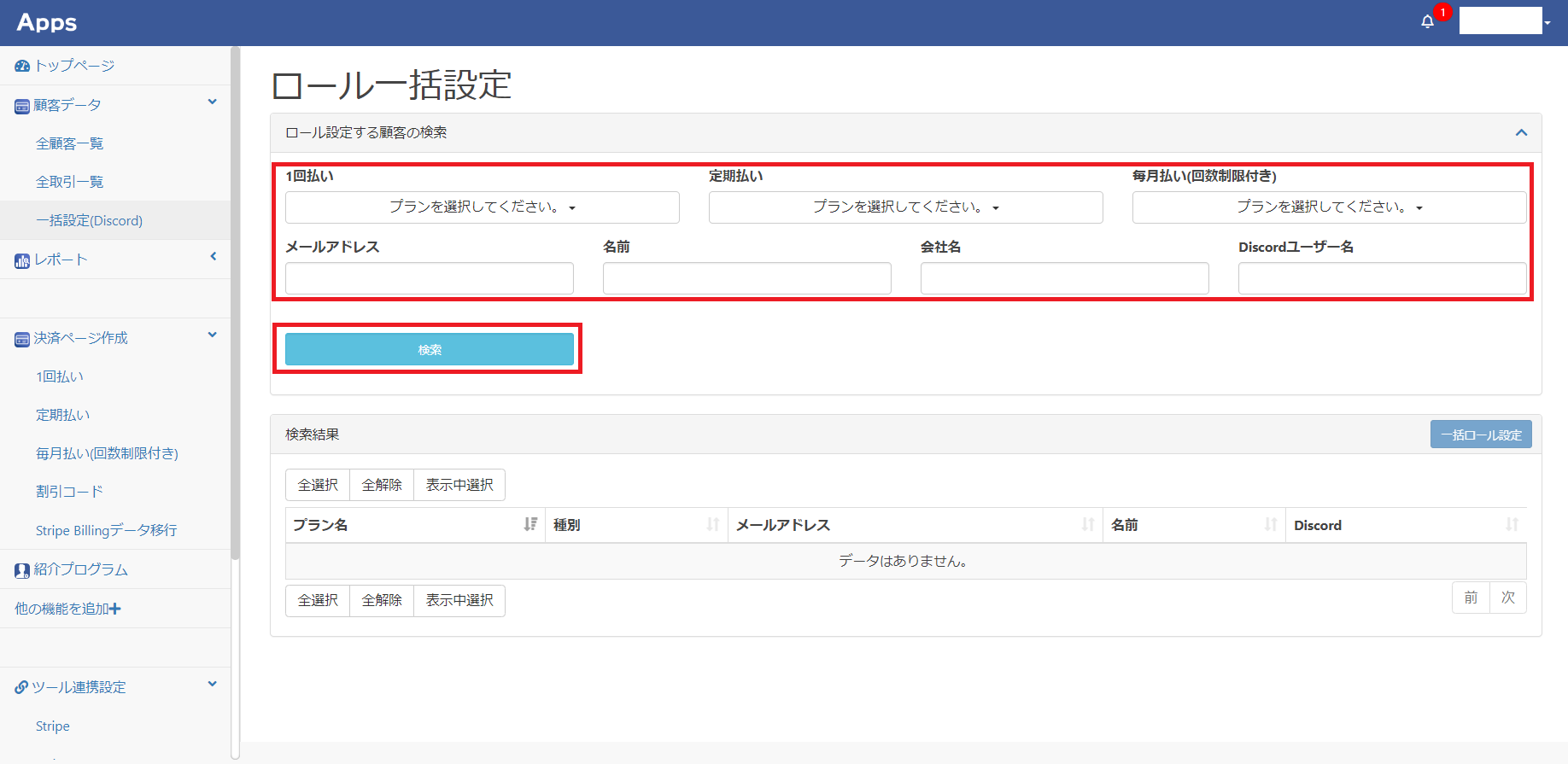Click bottom 全解除 button below table
Viewport: 1568px width, 764px height.
click(x=382, y=600)
